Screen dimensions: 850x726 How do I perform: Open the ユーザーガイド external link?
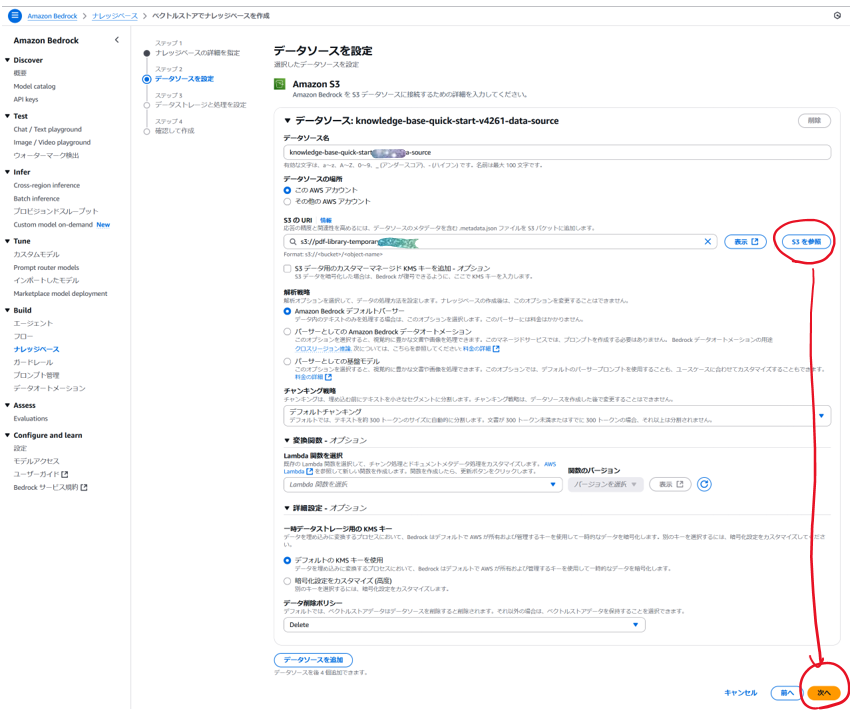point(41,474)
